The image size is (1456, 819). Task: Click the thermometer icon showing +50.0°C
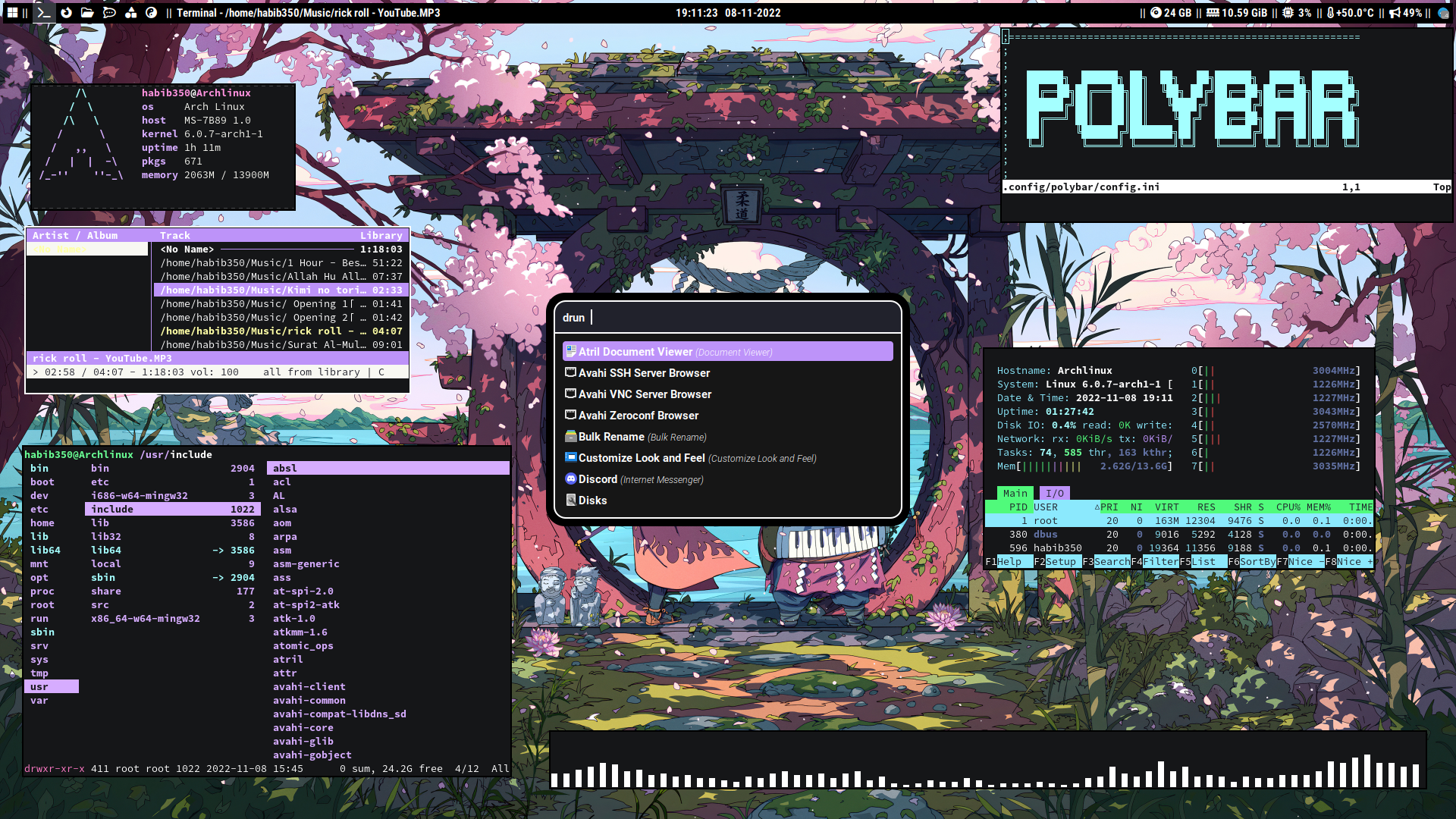pos(1329,13)
